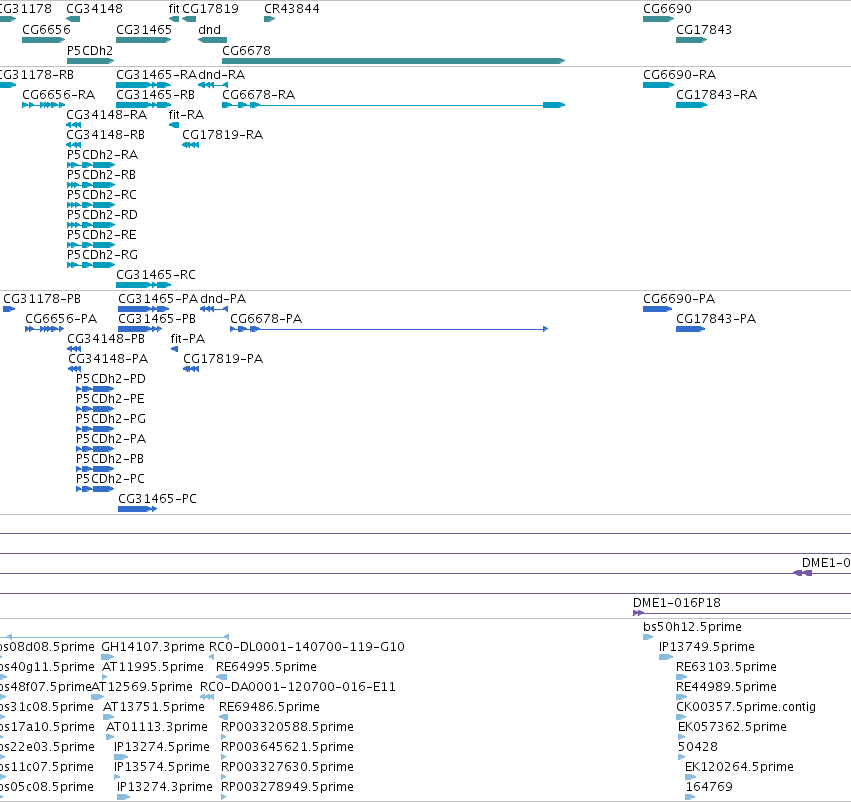Viewport: 851px width, 802px height.
Task: Click the CR43844 gene label
Action: (291, 9)
